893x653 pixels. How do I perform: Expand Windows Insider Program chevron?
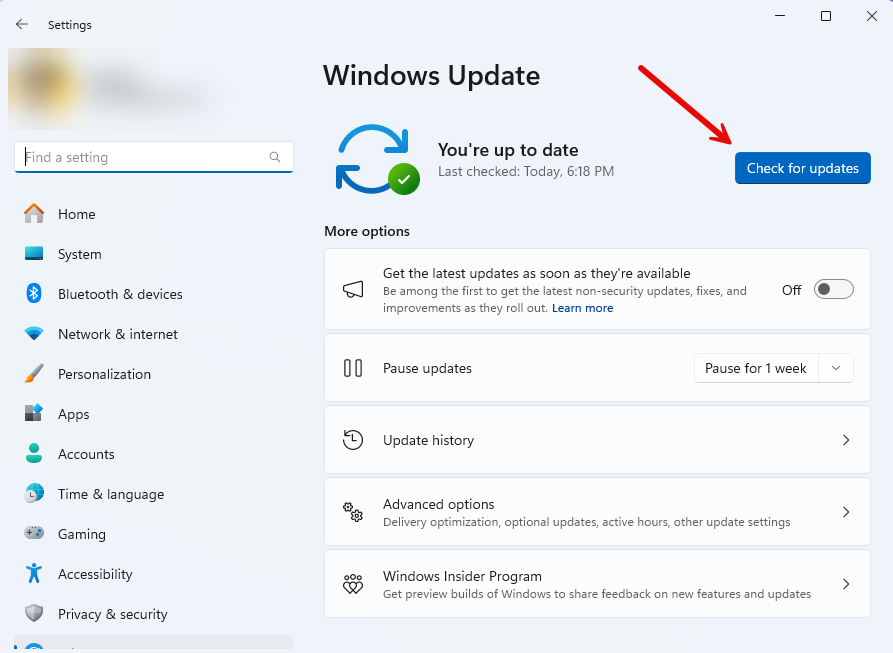(x=846, y=584)
